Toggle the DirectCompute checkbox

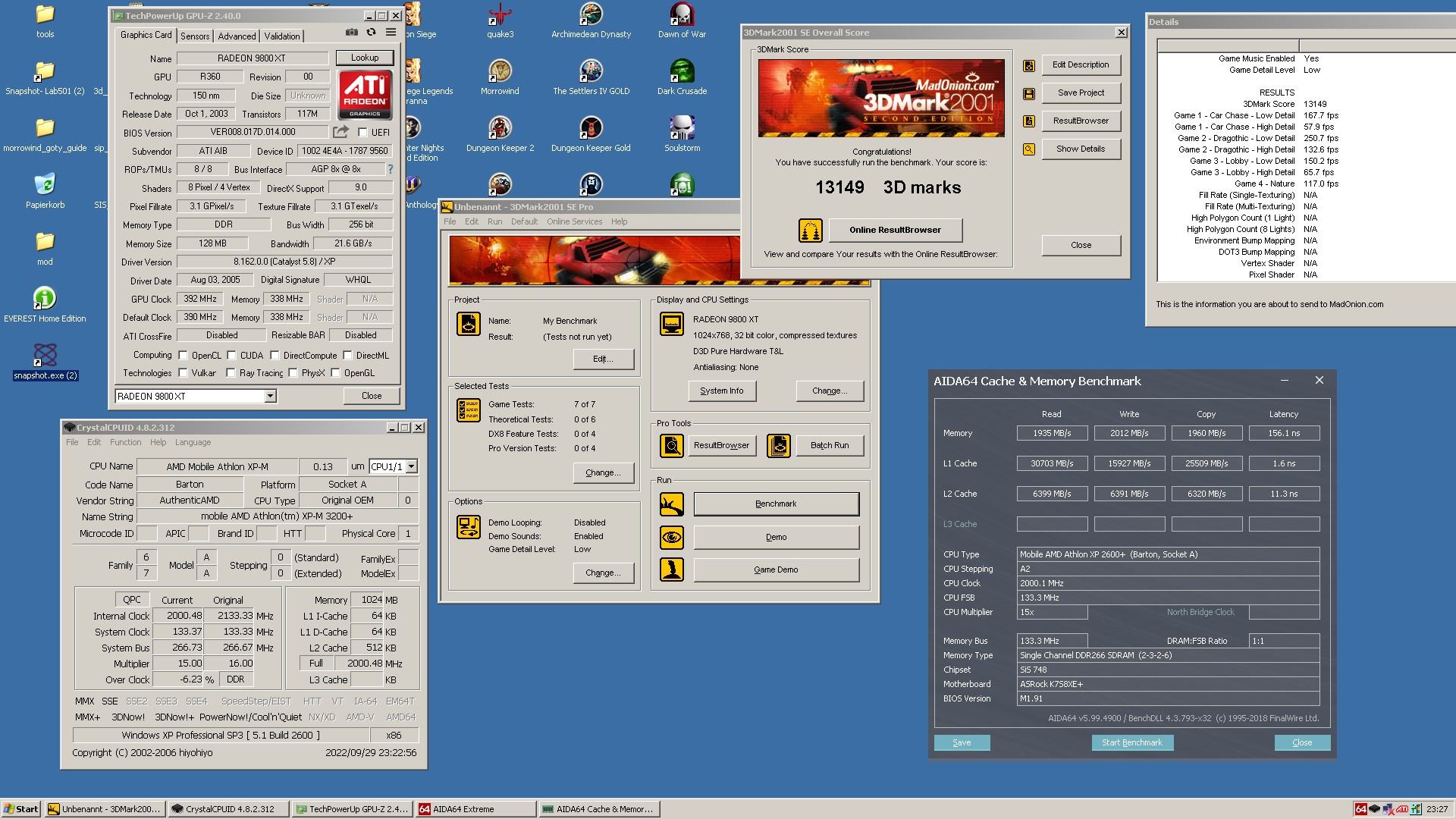[x=275, y=355]
